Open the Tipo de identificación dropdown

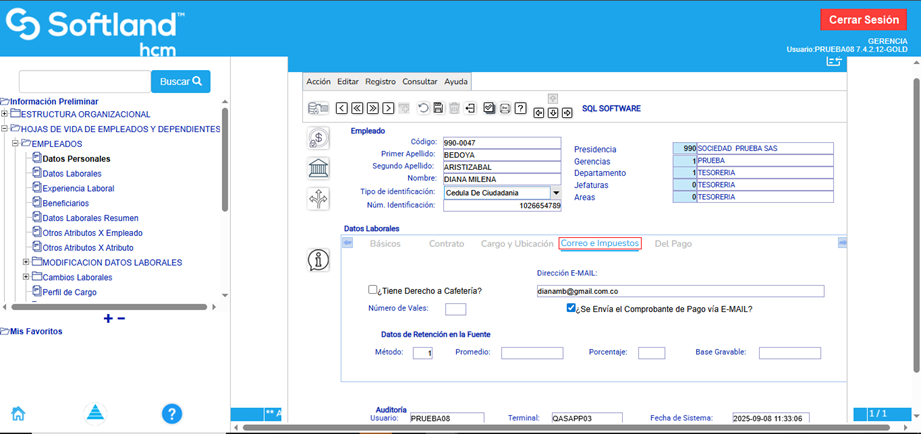pos(555,193)
